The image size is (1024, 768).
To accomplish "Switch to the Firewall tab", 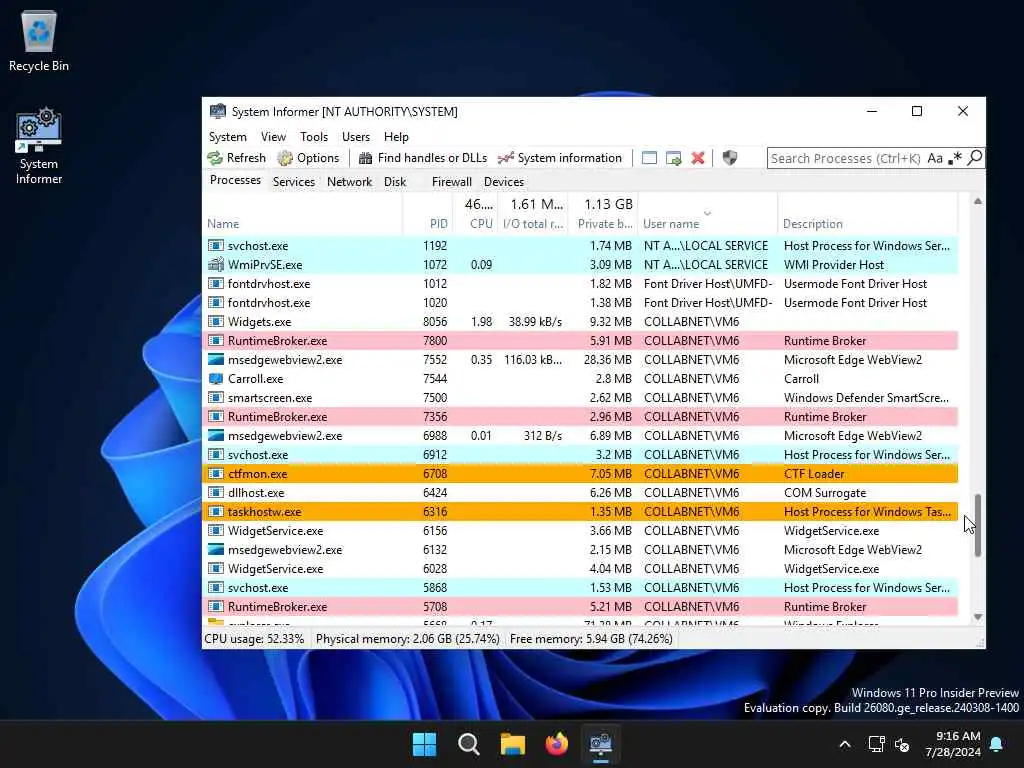I will click(451, 182).
